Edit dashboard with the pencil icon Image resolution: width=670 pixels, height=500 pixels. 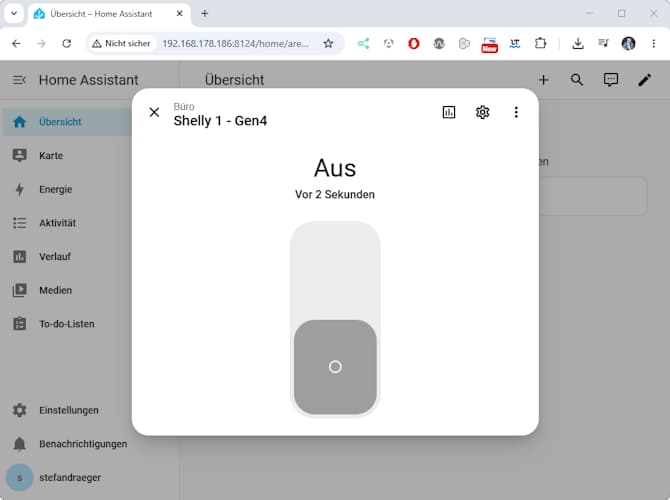[x=644, y=80]
